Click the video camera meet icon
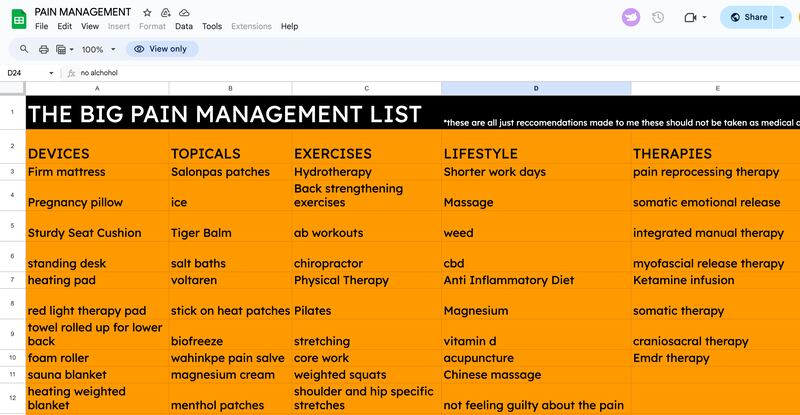This screenshot has height=415, width=800. 690,17
